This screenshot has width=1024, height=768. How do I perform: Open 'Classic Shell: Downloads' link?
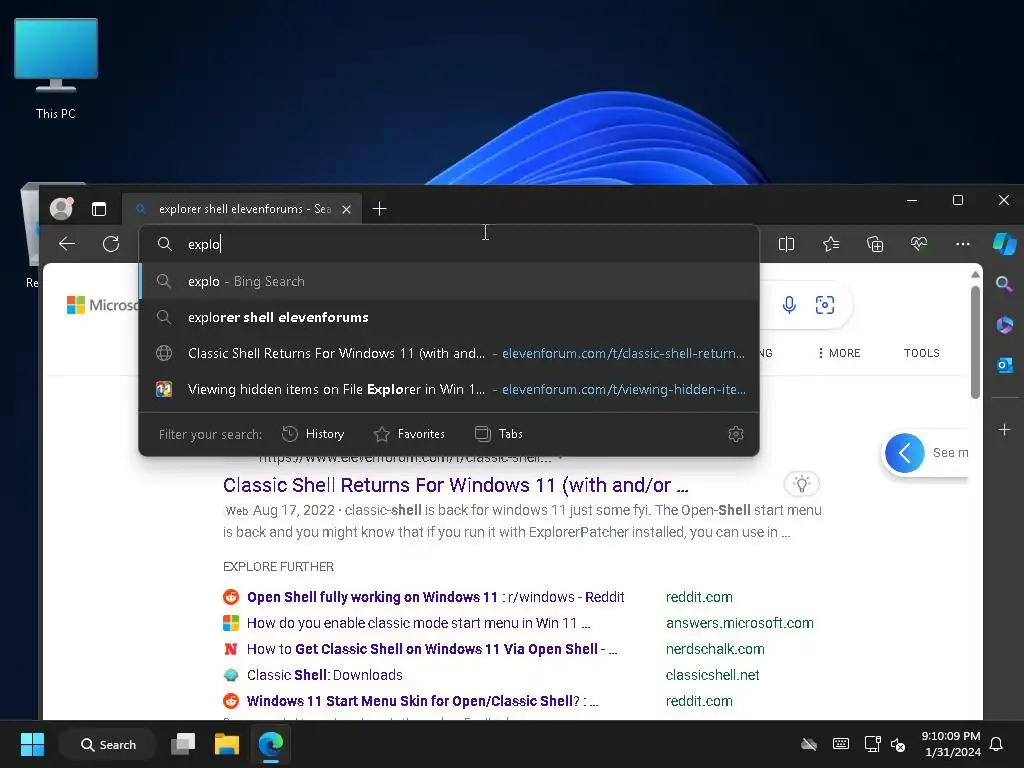click(x=325, y=675)
